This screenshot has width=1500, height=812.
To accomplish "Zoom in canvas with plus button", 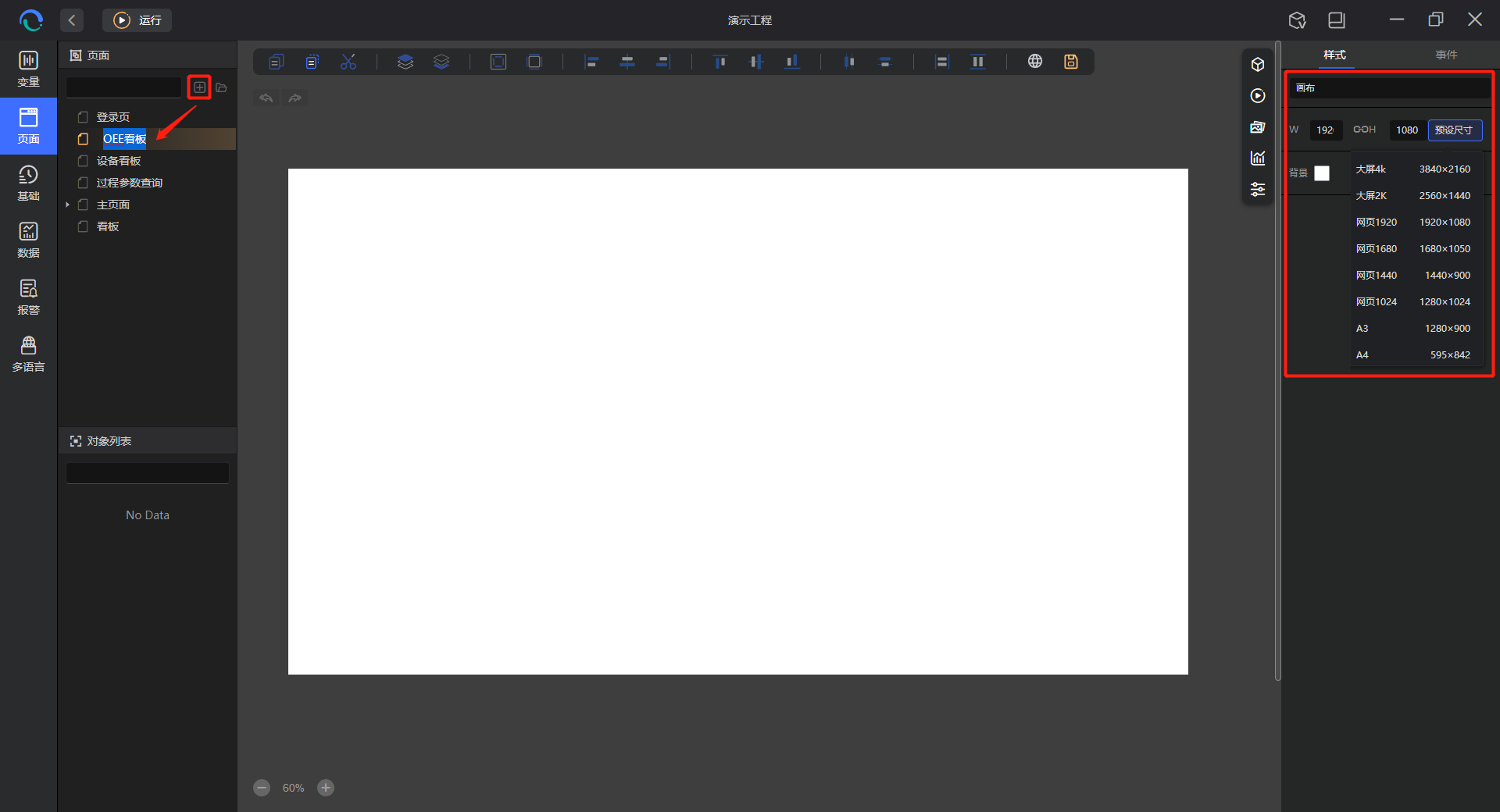I will [x=326, y=788].
